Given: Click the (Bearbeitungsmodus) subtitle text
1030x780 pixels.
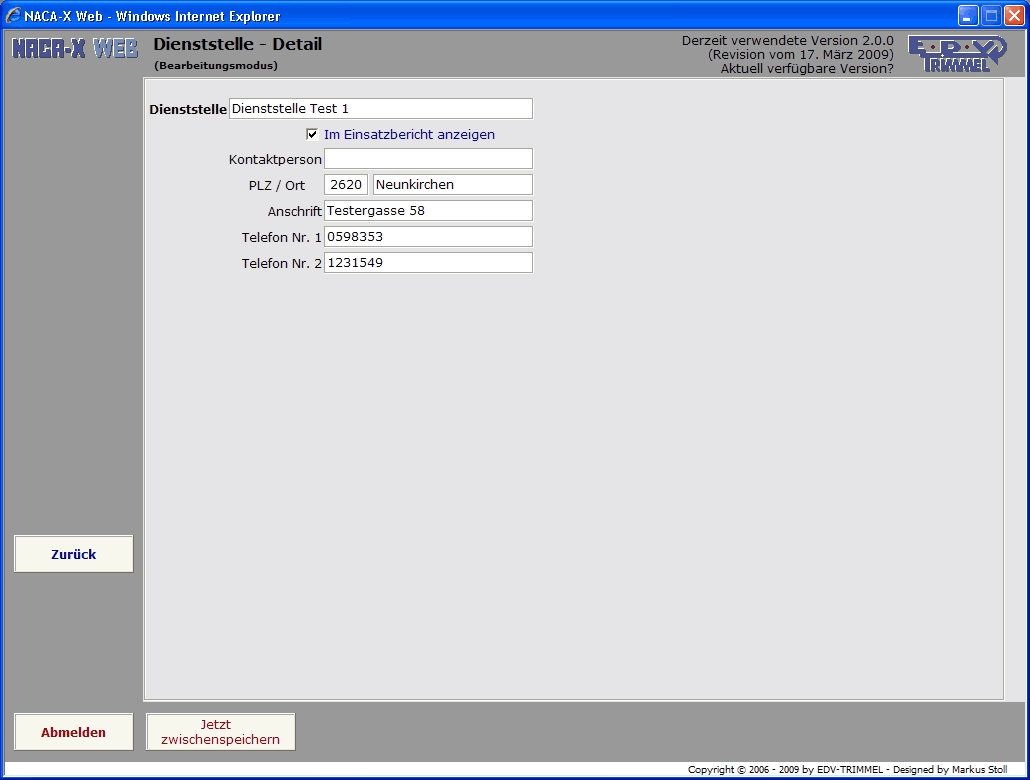Looking at the screenshot, I should click(x=216, y=66).
